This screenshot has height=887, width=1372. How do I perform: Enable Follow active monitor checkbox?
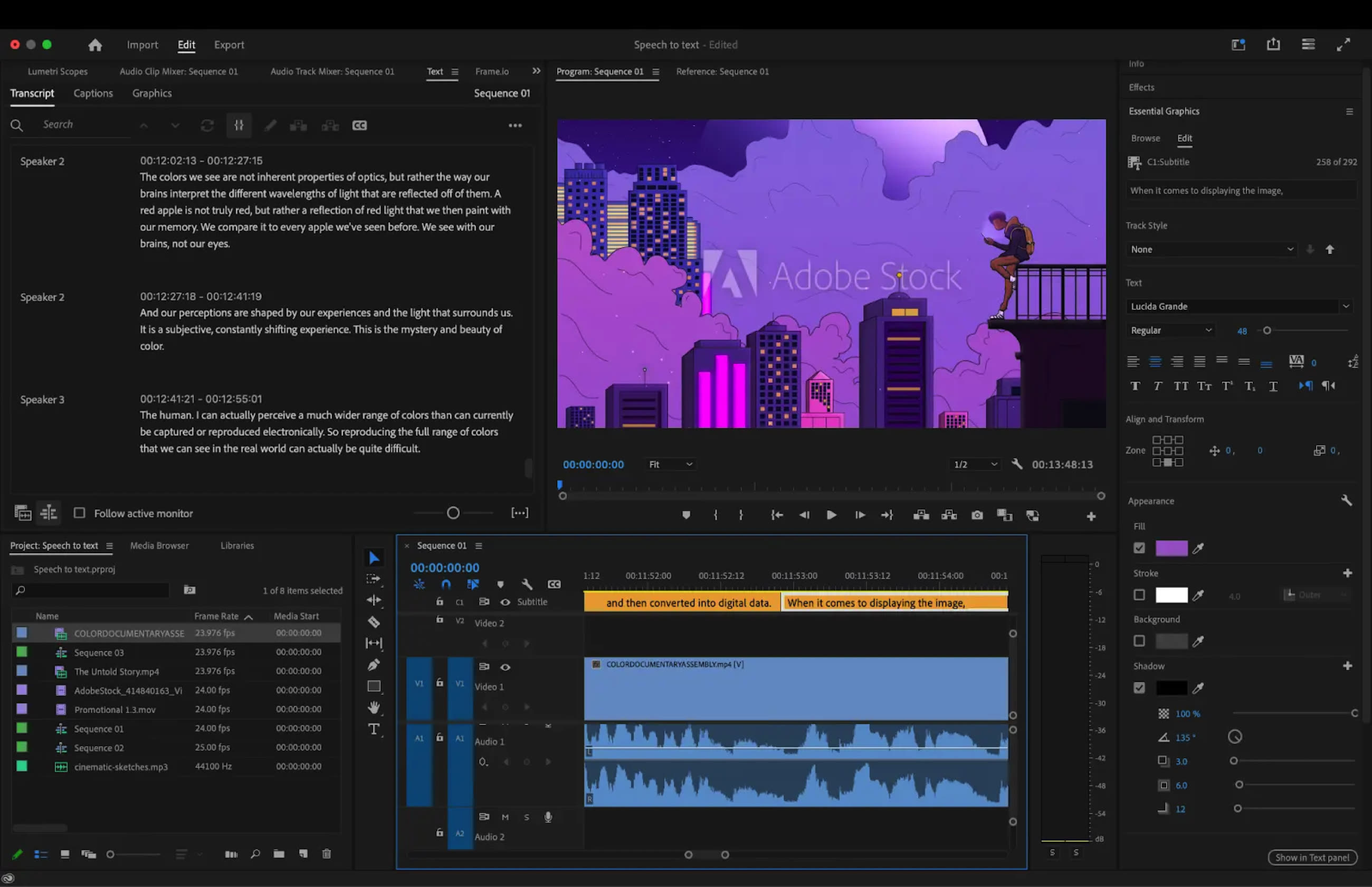pyautogui.click(x=80, y=513)
